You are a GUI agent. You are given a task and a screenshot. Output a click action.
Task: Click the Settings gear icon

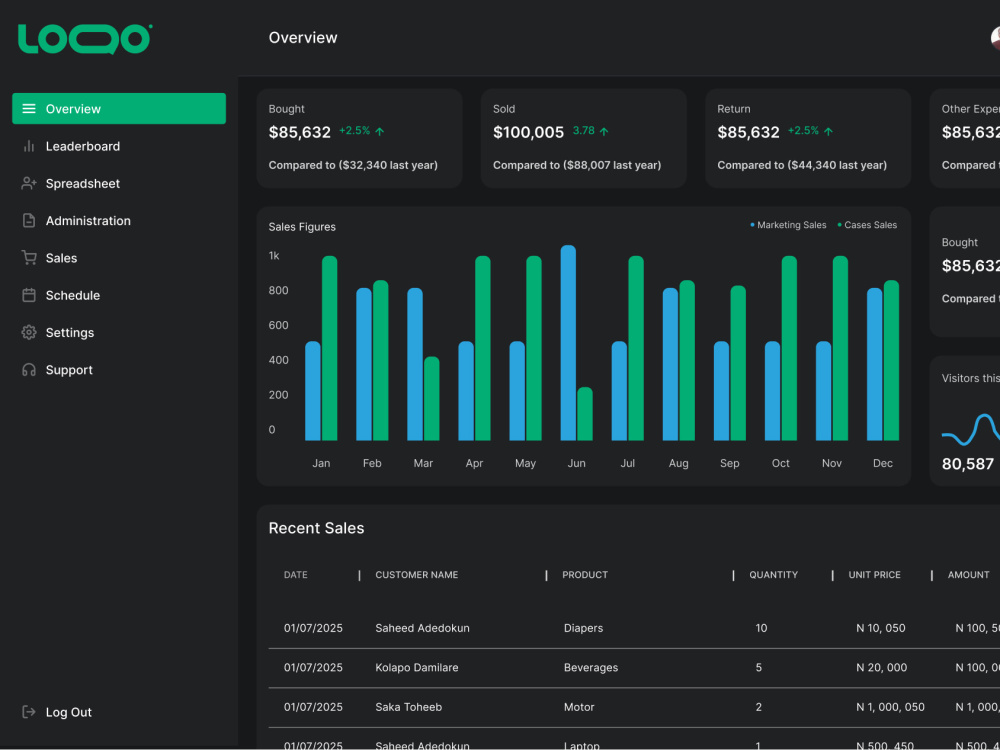(x=29, y=332)
